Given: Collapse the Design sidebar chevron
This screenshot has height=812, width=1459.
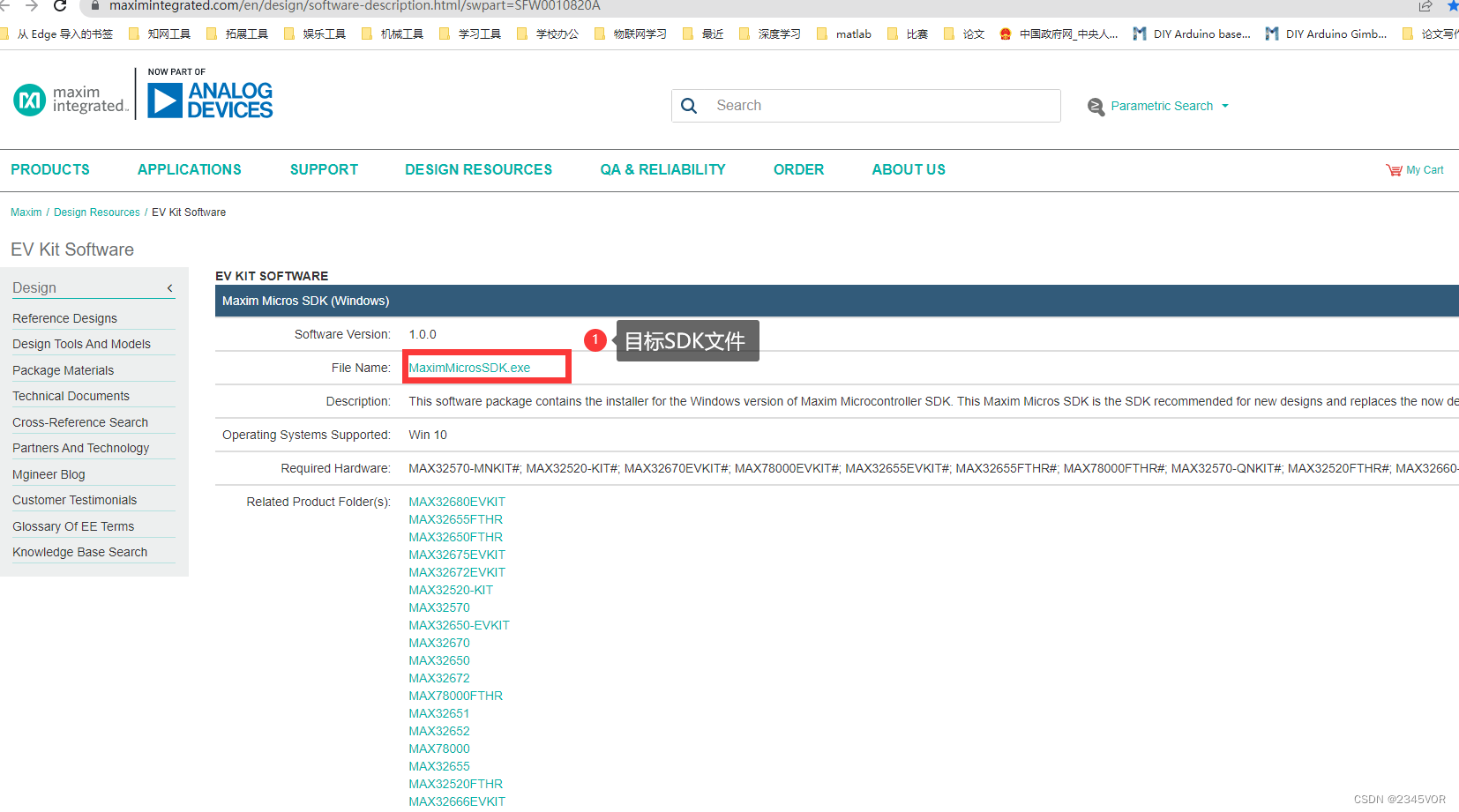Looking at the screenshot, I should (x=169, y=288).
